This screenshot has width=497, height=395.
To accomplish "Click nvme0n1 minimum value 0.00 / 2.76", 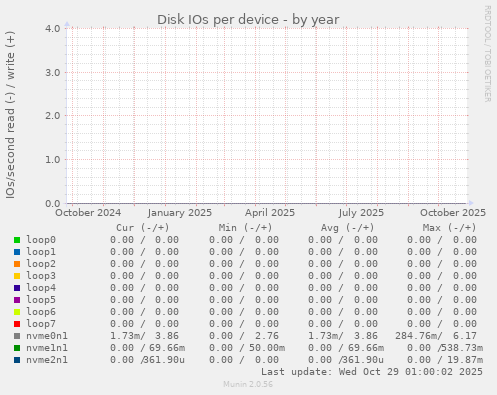I will coord(244,336).
